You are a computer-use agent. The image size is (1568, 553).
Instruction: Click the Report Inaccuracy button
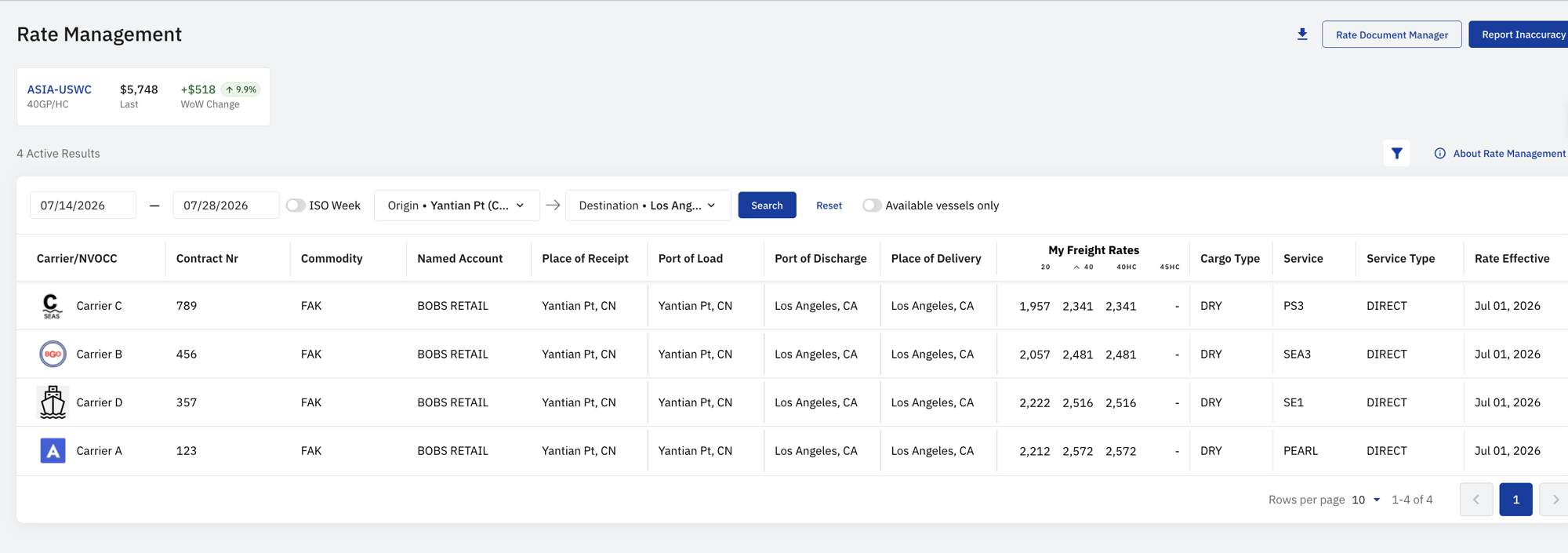[x=1519, y=35]
